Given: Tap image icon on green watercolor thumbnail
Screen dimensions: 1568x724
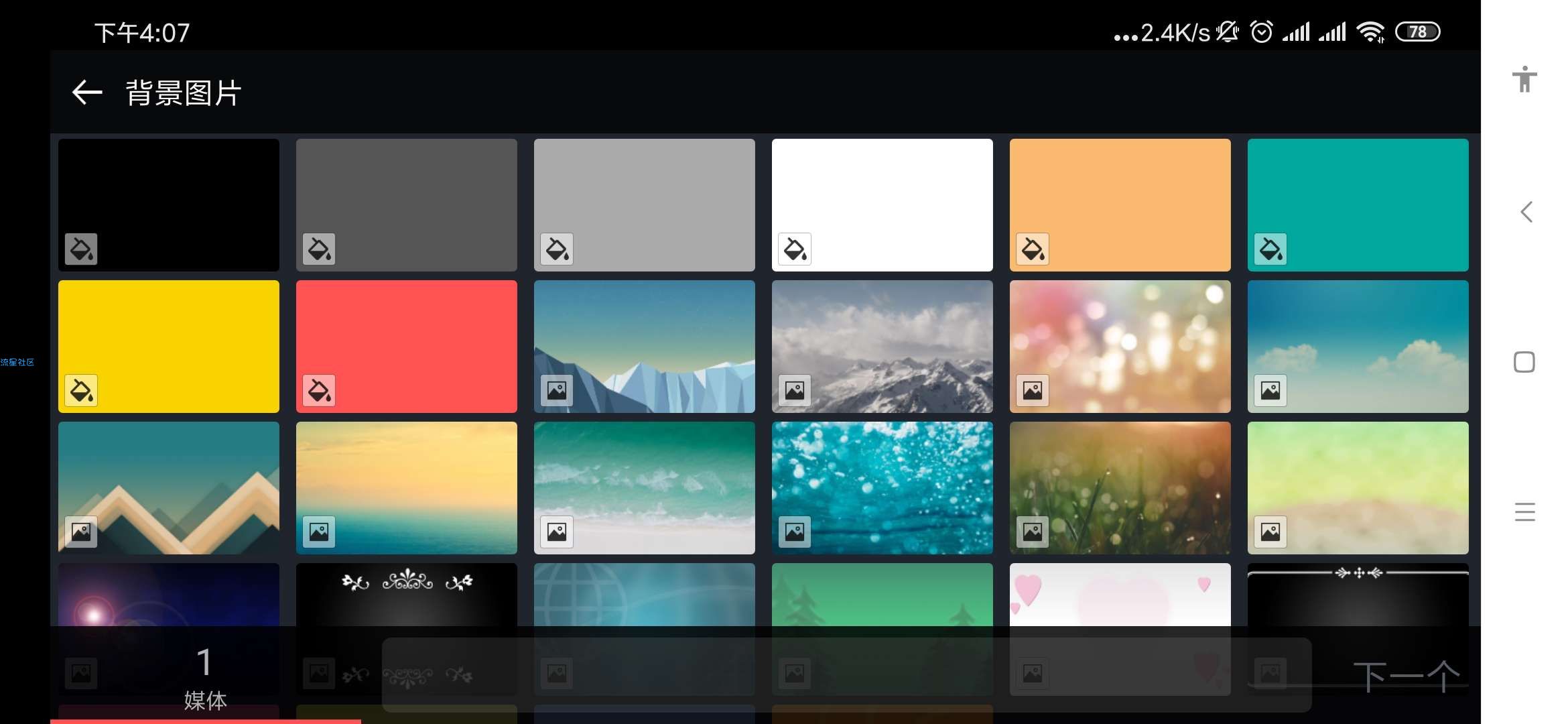Looking at the screenshot, I should tap(1270, 532).
